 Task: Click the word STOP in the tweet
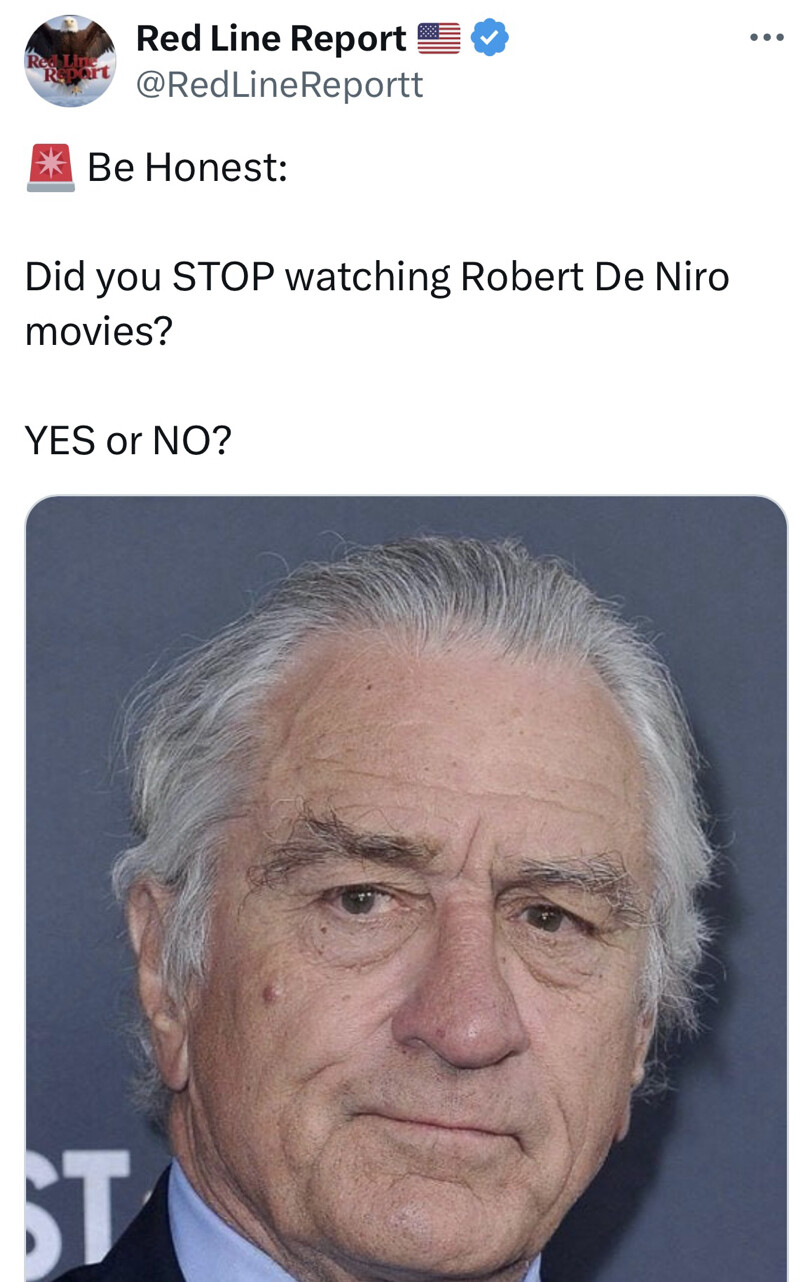(222, 277)
